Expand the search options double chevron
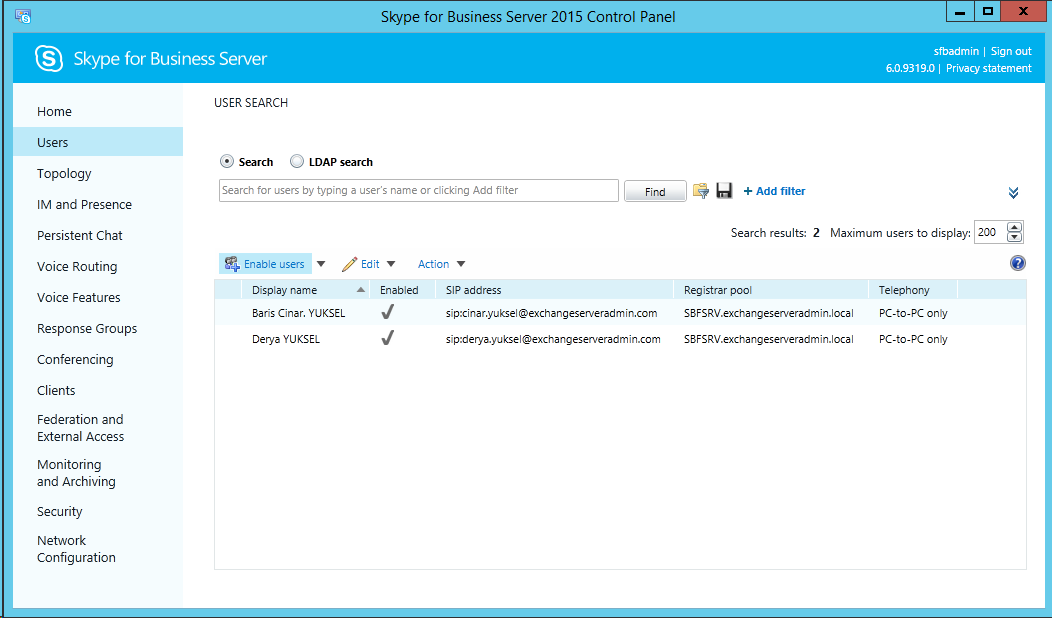 (1013, 193)
